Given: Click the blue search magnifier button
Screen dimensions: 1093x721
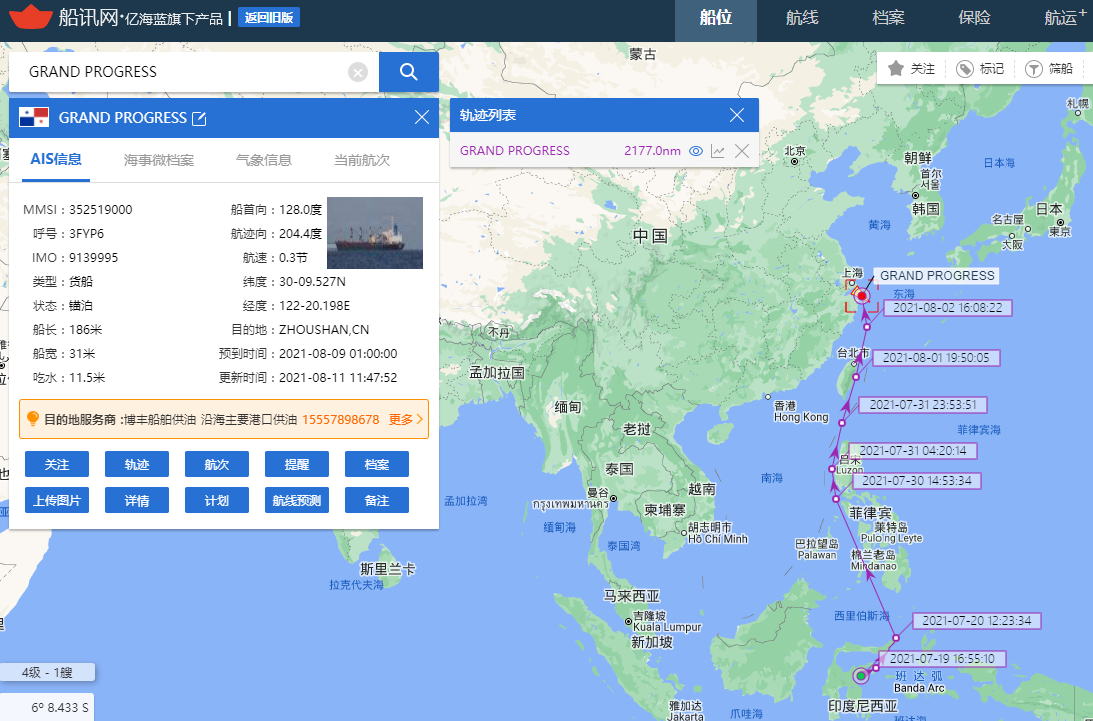Looking at the screenshot, I should (x=408, y=72).
